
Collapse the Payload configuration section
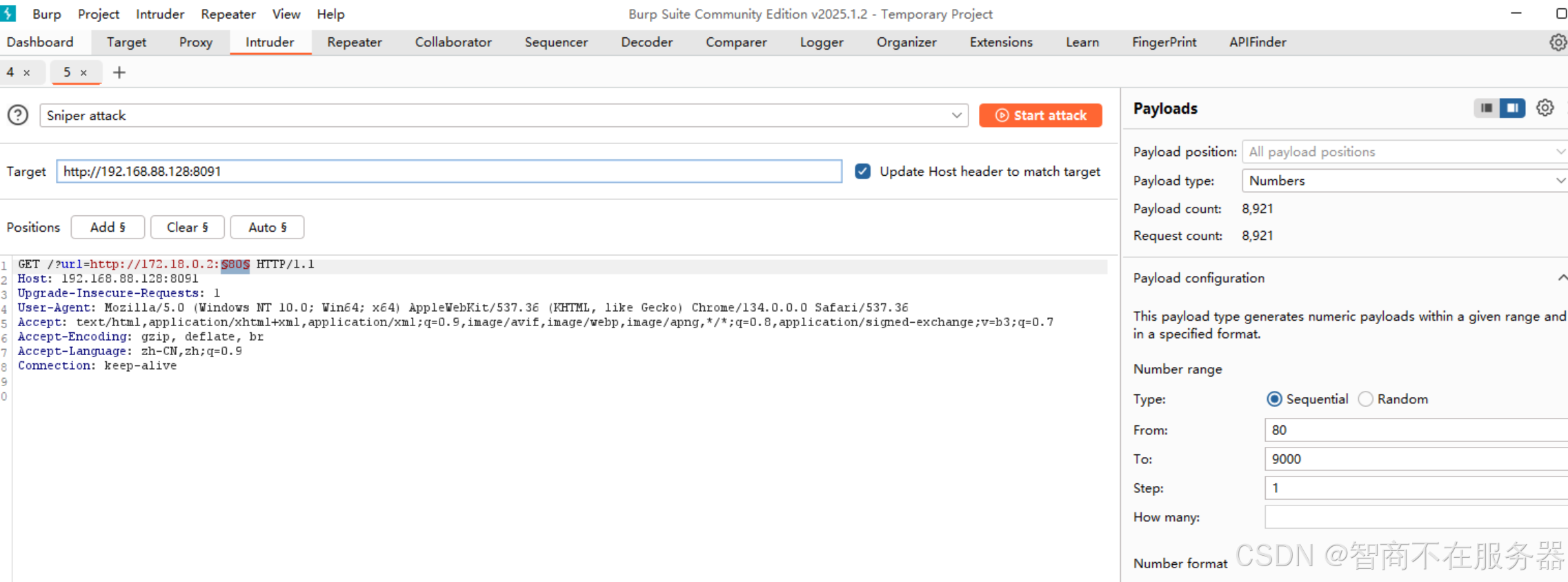pyautogui.click(x=1562, y=277)
